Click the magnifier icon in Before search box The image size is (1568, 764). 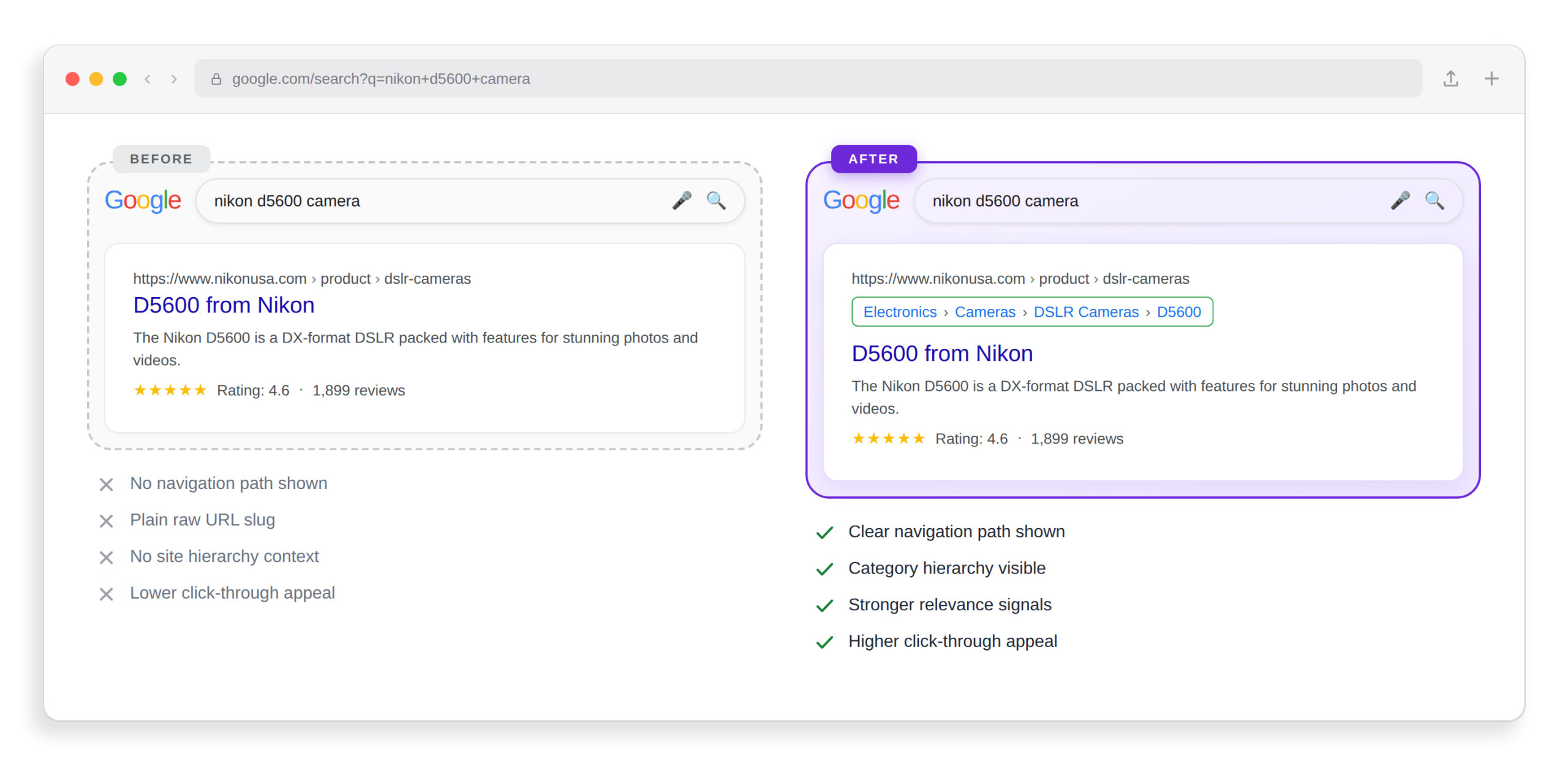pos(716,200)
